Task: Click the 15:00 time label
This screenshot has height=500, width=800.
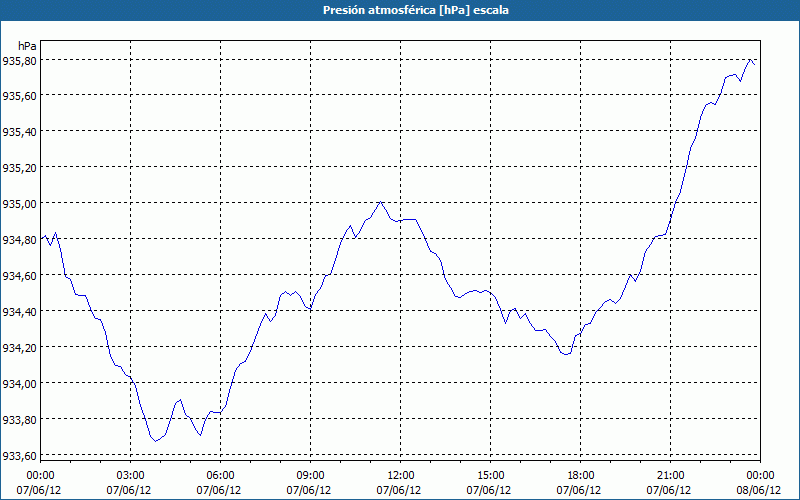Action: coord(490,476)
